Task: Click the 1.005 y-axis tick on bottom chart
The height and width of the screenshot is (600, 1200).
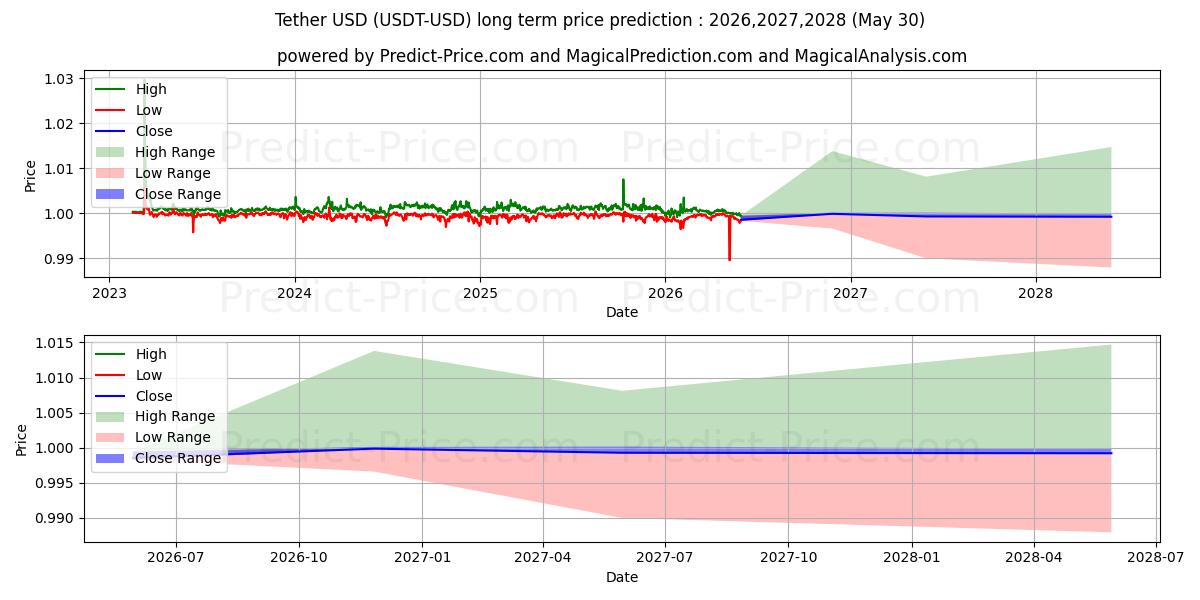Action: coord(56,413)
